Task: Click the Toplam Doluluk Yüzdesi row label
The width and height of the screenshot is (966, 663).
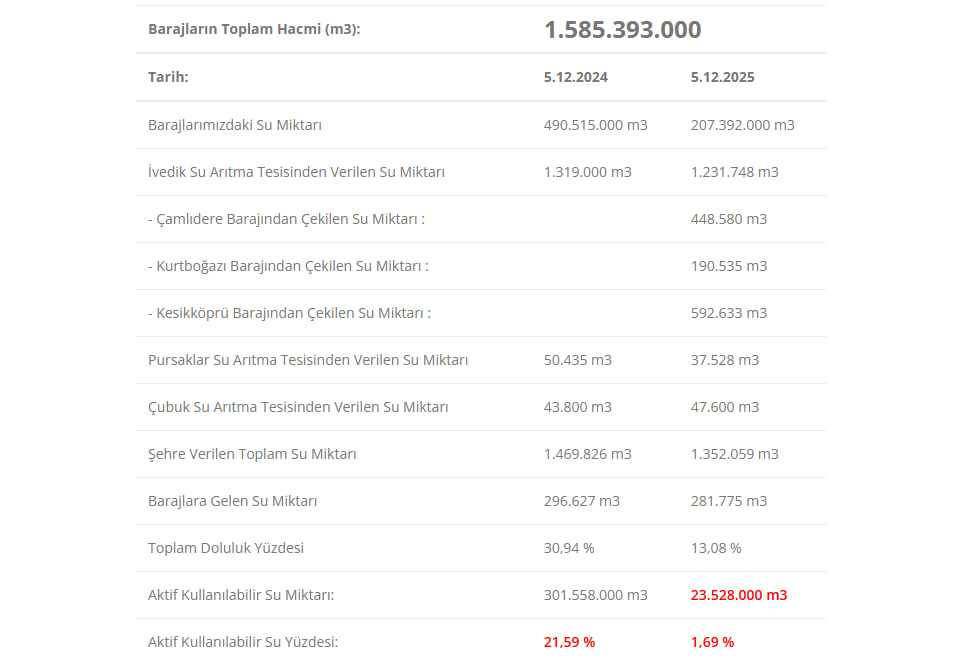Action: 225,548
